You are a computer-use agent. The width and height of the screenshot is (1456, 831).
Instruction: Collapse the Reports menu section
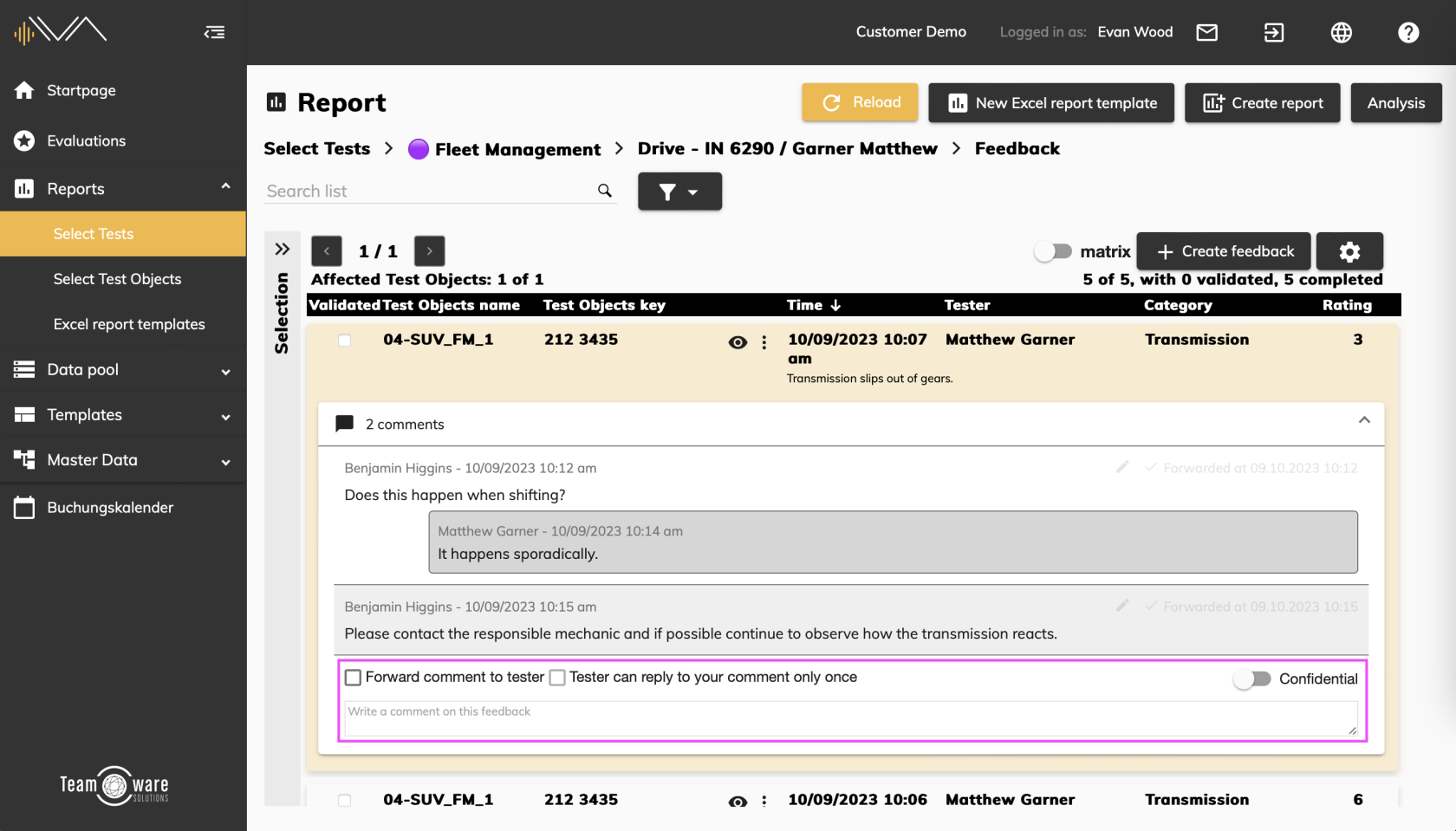point(226,186)
